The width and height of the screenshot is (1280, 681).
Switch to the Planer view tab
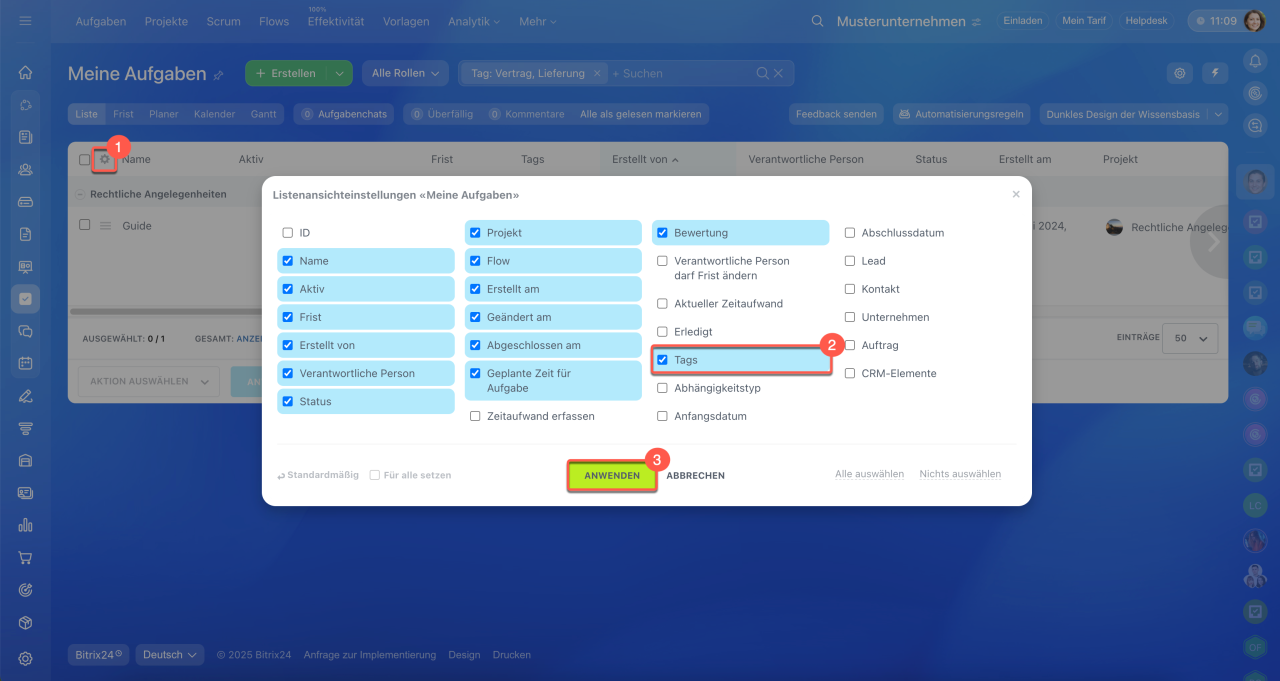[164, 114]
